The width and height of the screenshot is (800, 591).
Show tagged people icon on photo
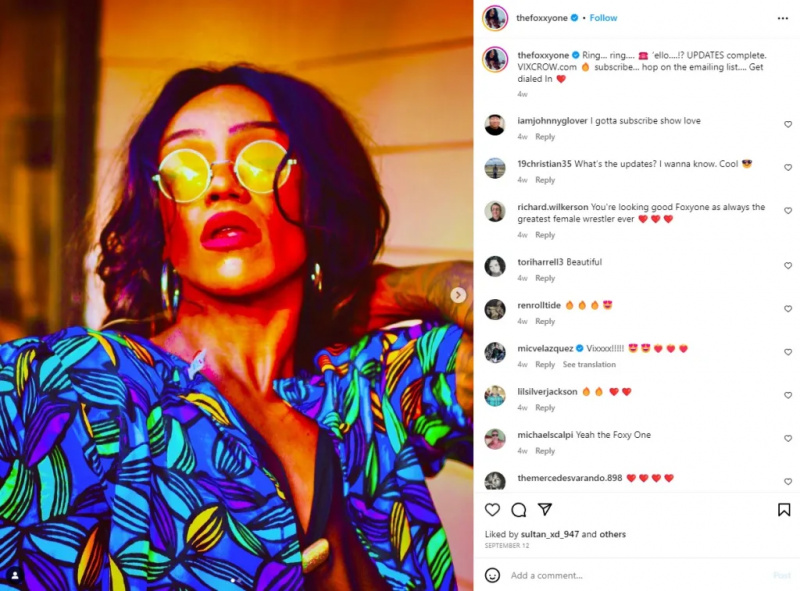15,575
